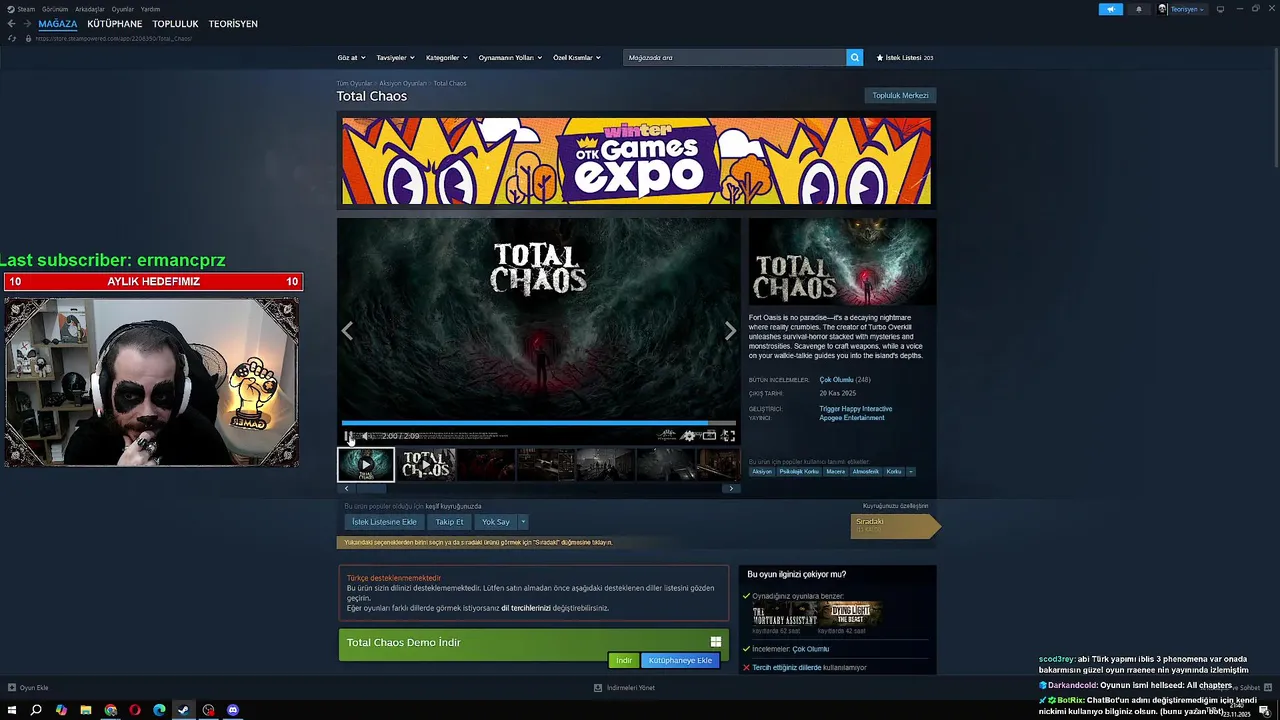Go to the Sıradaki queue item
The height and width of the screenshot is (720, 1280).
click(894, 525)
